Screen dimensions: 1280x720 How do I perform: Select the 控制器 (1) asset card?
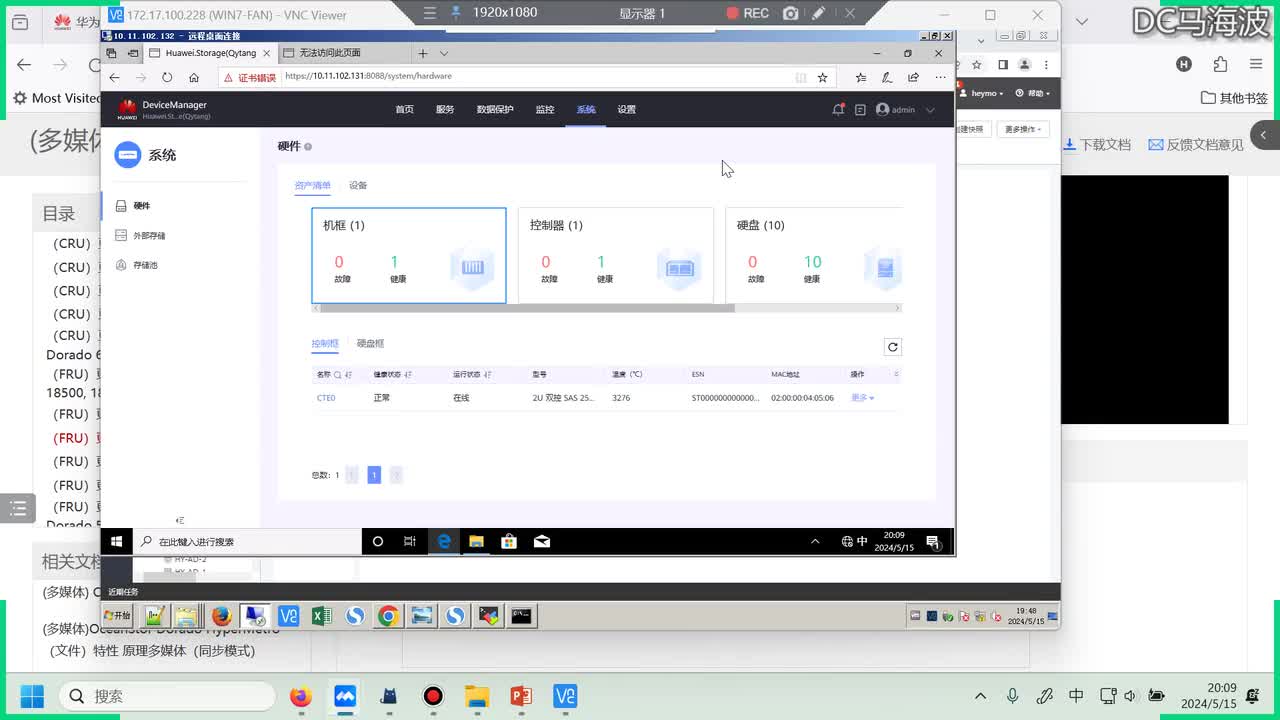pyautogui.click(x=615, y=255)
